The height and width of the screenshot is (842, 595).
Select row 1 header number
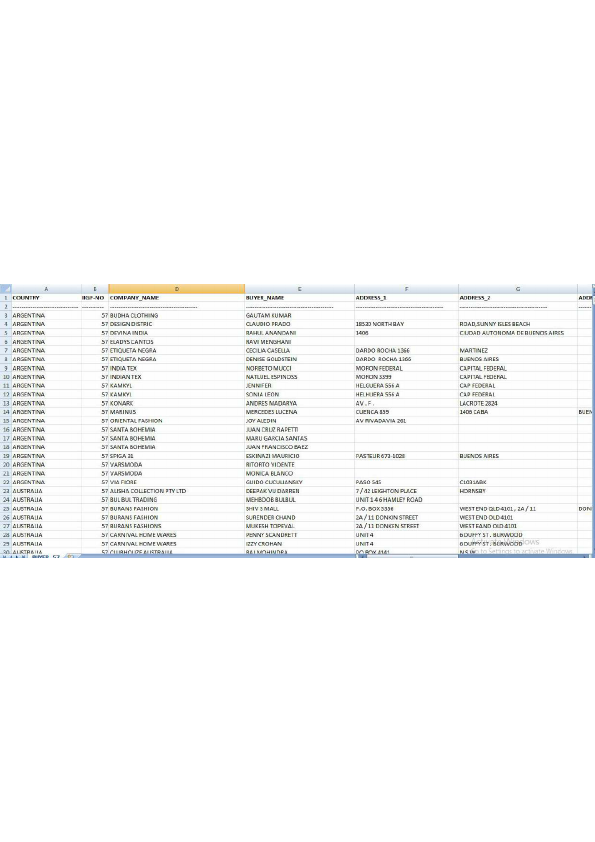coord(5,297)
